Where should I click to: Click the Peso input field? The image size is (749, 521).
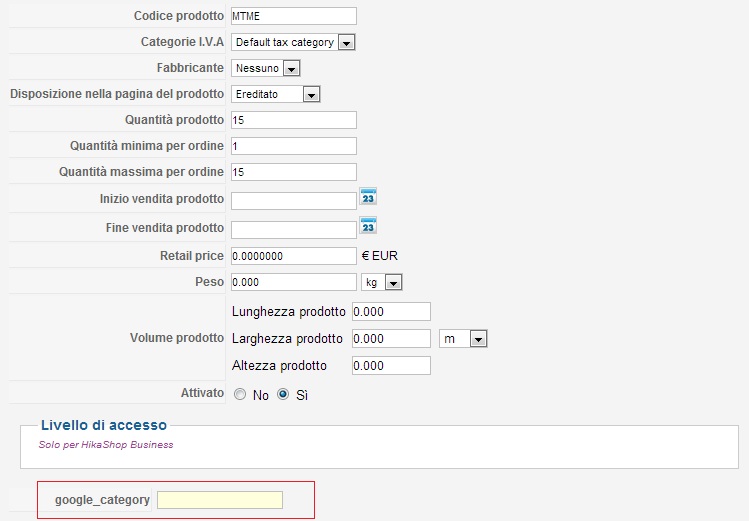(293, 282)
